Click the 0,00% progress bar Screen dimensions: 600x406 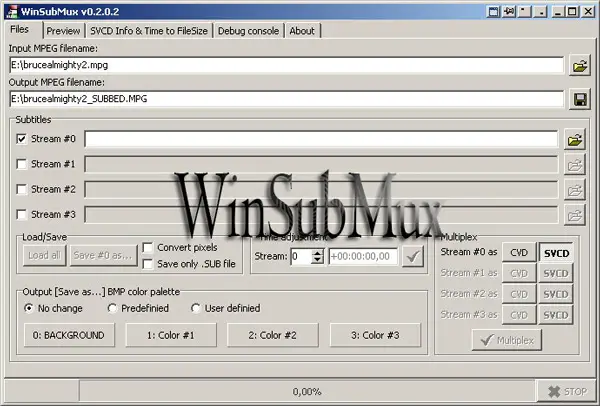pos(307,391)
